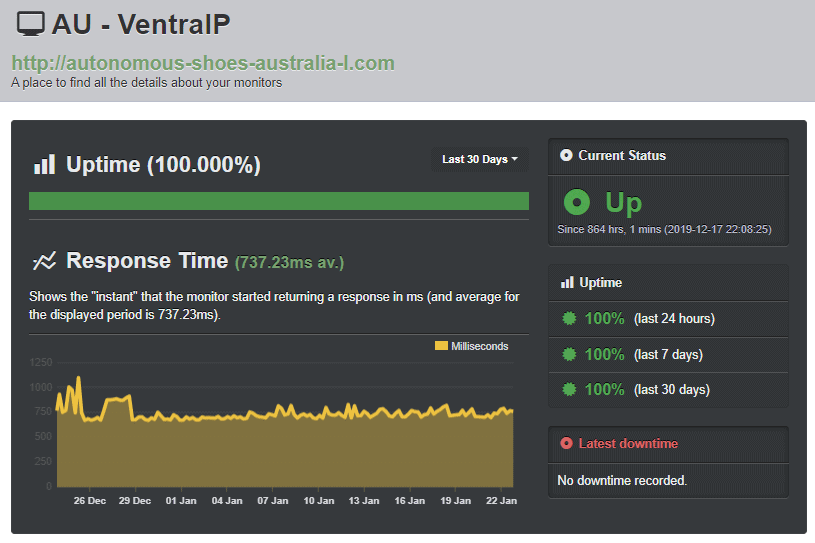Image resolution: width=815 pixels, height=543 pixels.
Task: Open the autonomous-shoes-australia-l.com link
Action: (203, 63)
